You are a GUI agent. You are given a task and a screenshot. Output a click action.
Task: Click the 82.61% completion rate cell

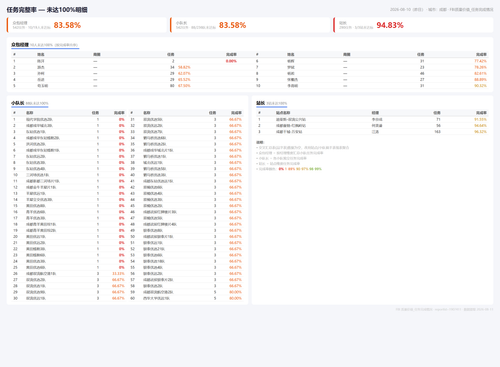tap(480, 73)
